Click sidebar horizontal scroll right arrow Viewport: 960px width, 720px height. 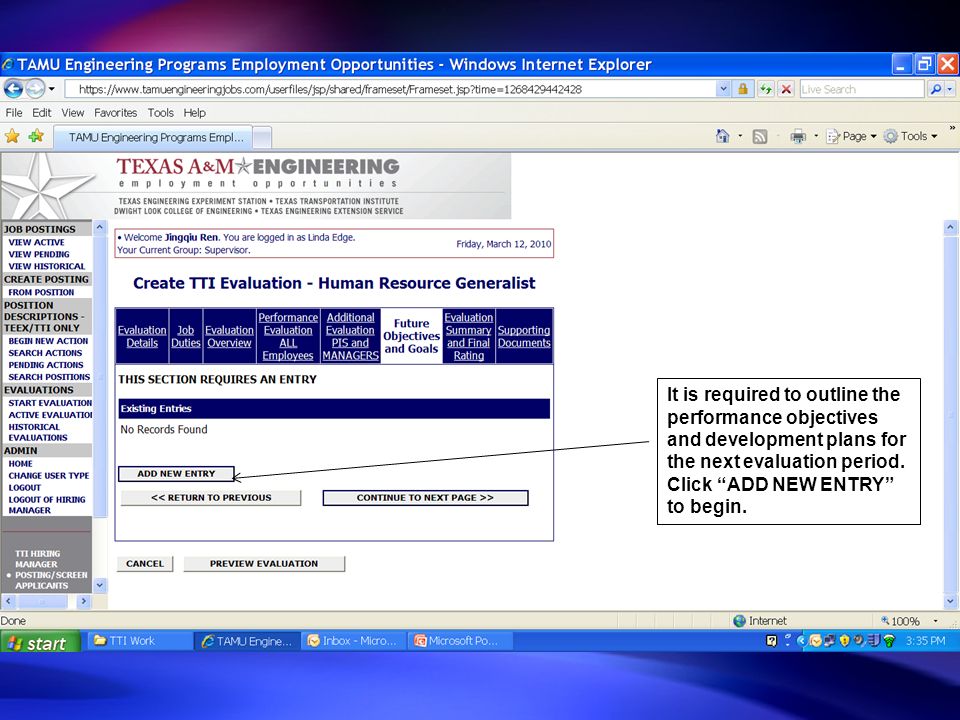(84, 601)
